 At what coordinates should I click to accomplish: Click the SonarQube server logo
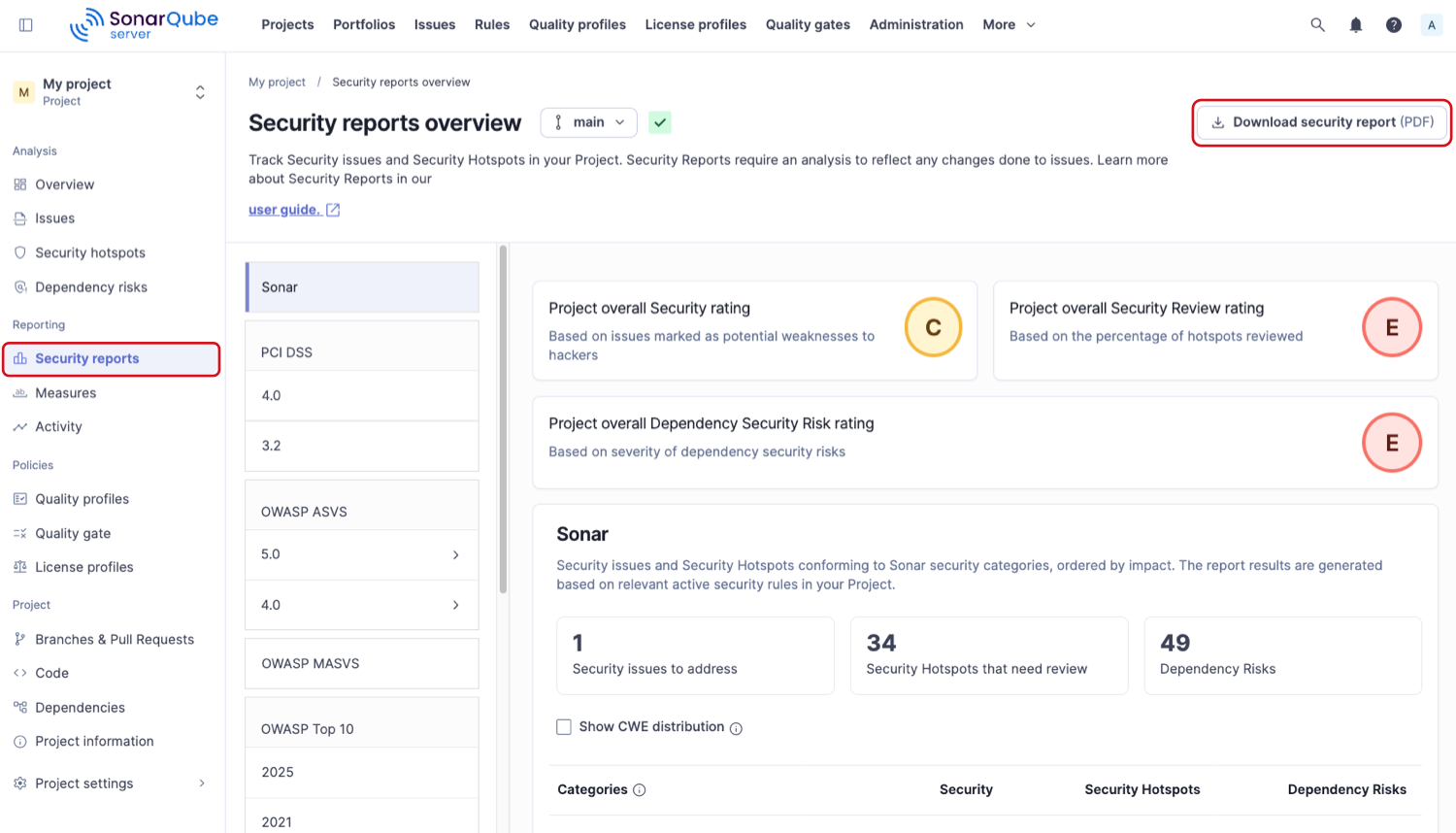point(144,24)
